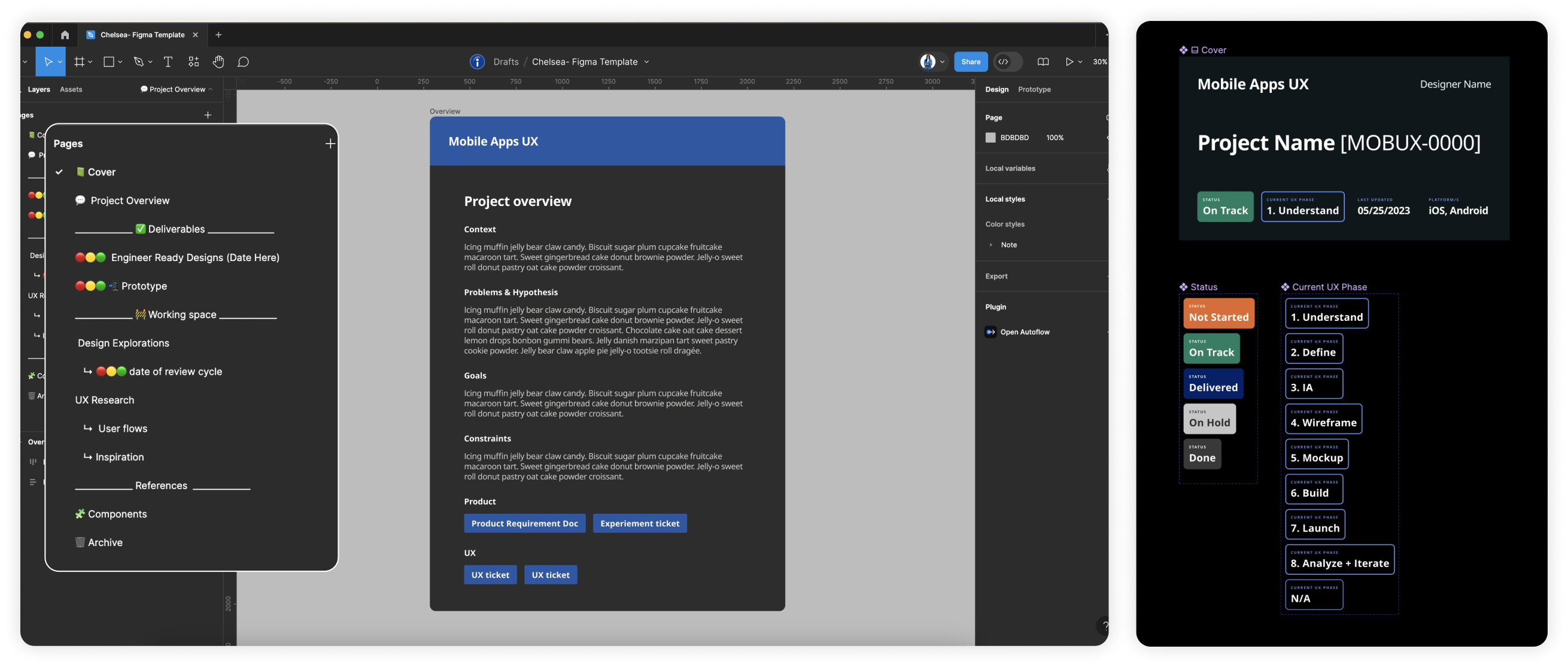The image size is (1568, 667).
Task: Open the present options chevron
Action: [1080, 62]
